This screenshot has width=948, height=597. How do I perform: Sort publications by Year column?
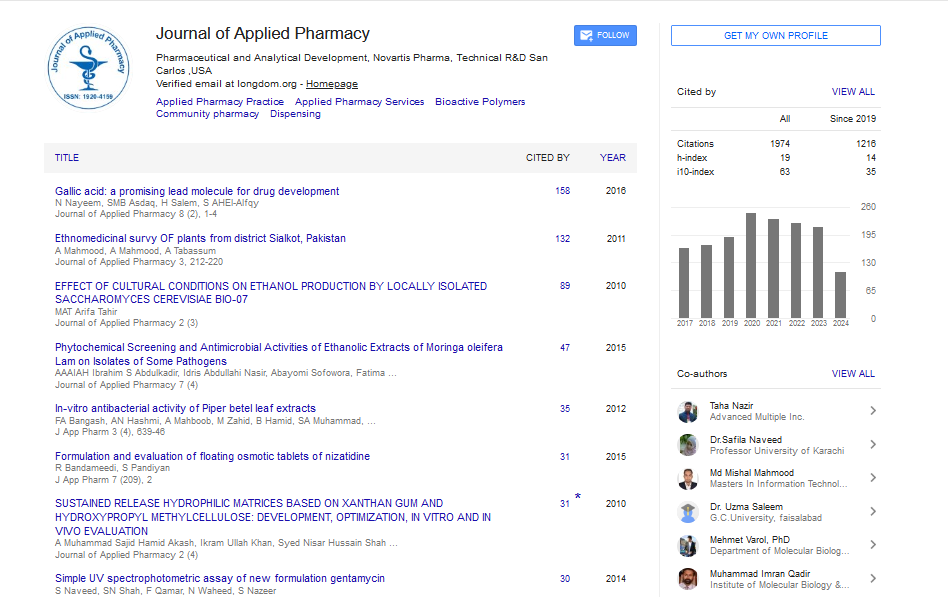(x=613, y=158)
